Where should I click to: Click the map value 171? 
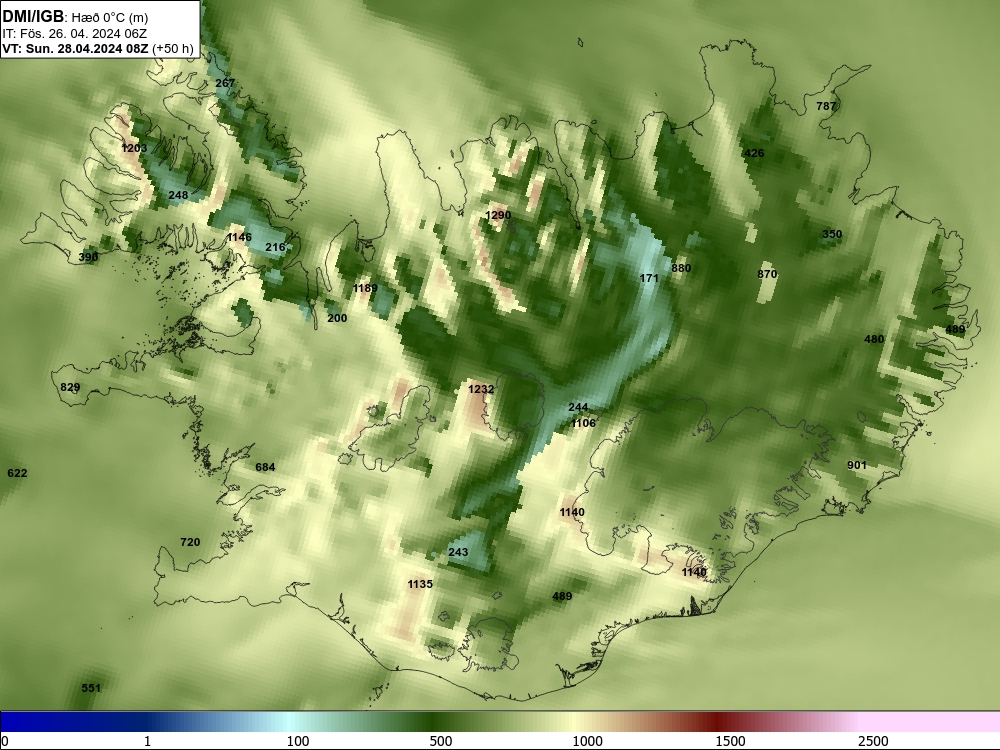649,278
